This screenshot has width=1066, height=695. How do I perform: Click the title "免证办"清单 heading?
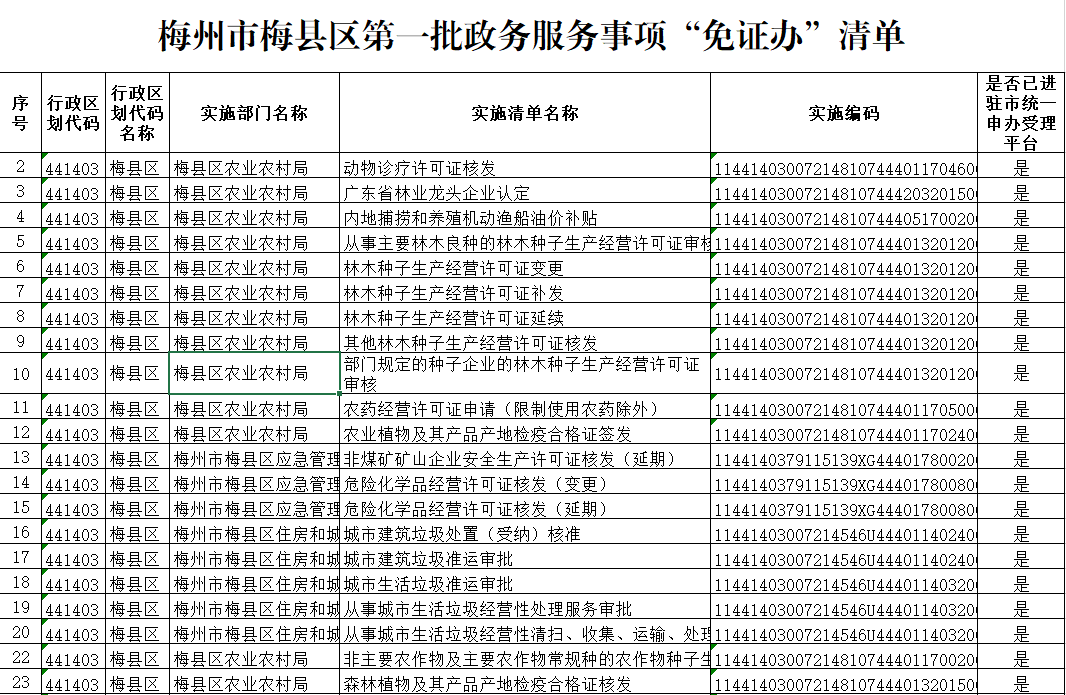pyautogui.click(x=532, y=37)
